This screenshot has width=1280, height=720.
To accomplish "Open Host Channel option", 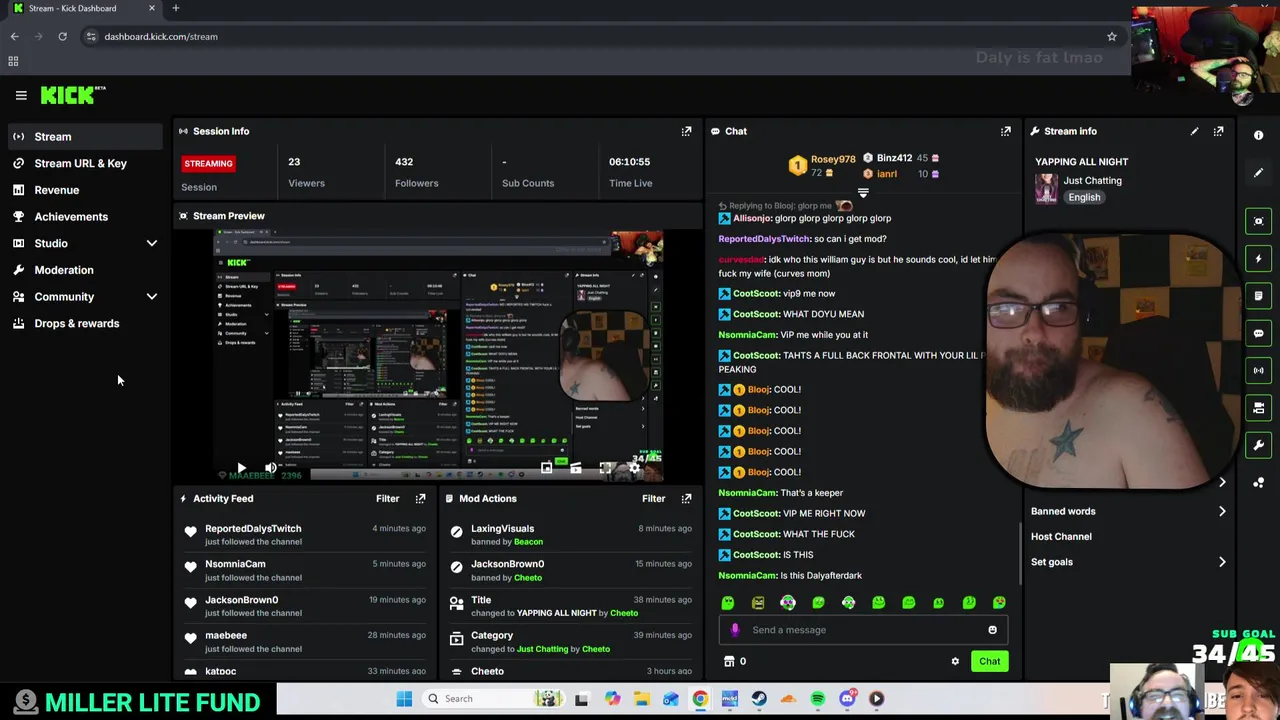I will coord(1061,536).
